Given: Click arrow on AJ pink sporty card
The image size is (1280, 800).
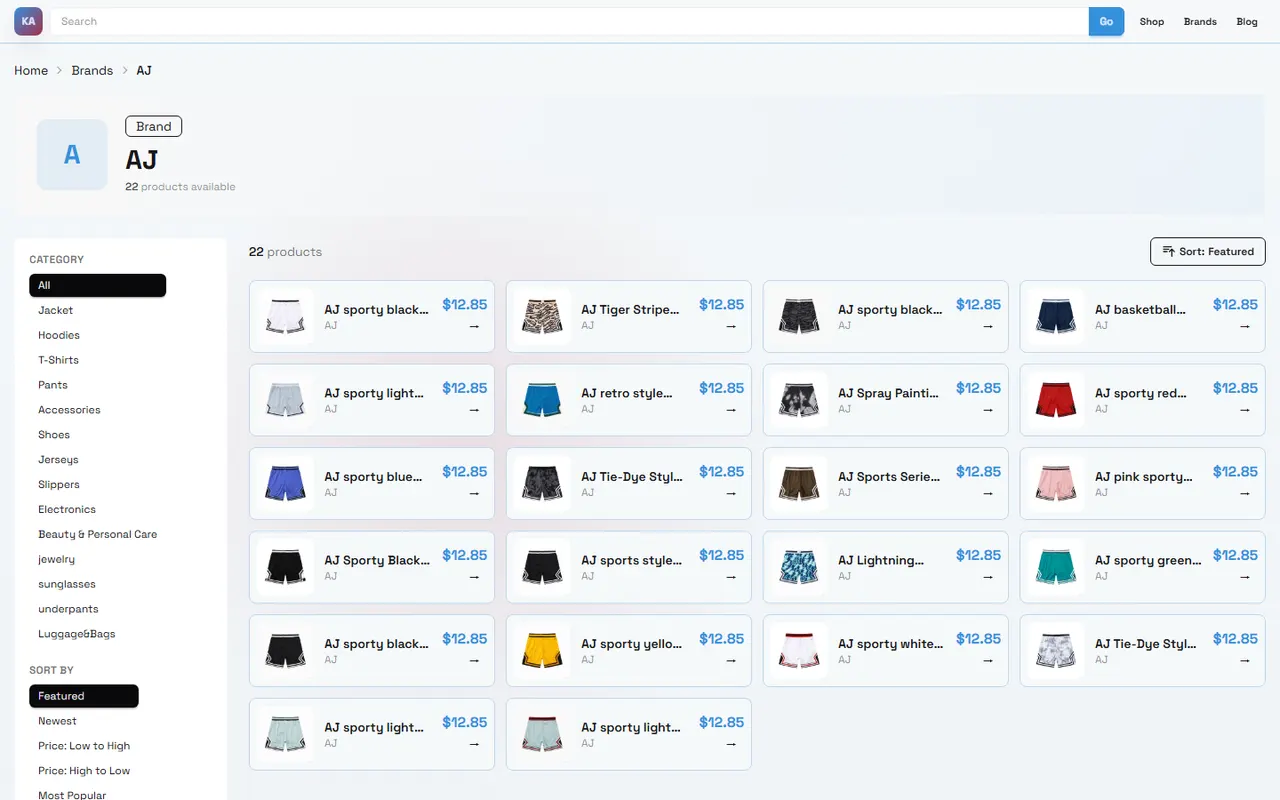Looking at the screenshot, I should click(x=1245, y=493).
